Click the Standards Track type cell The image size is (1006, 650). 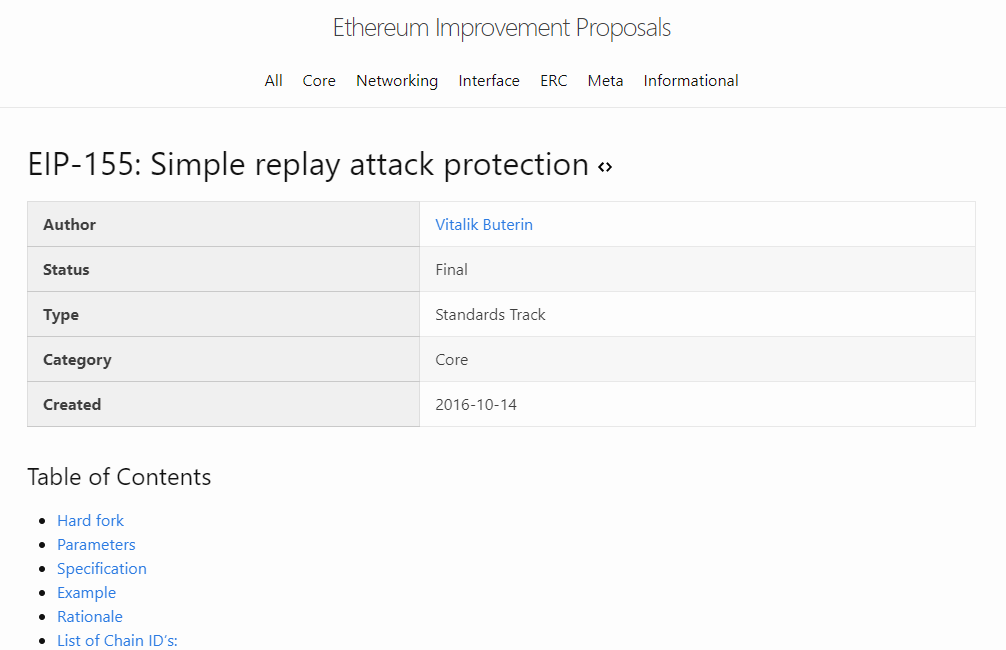click(x=490, y=315)
